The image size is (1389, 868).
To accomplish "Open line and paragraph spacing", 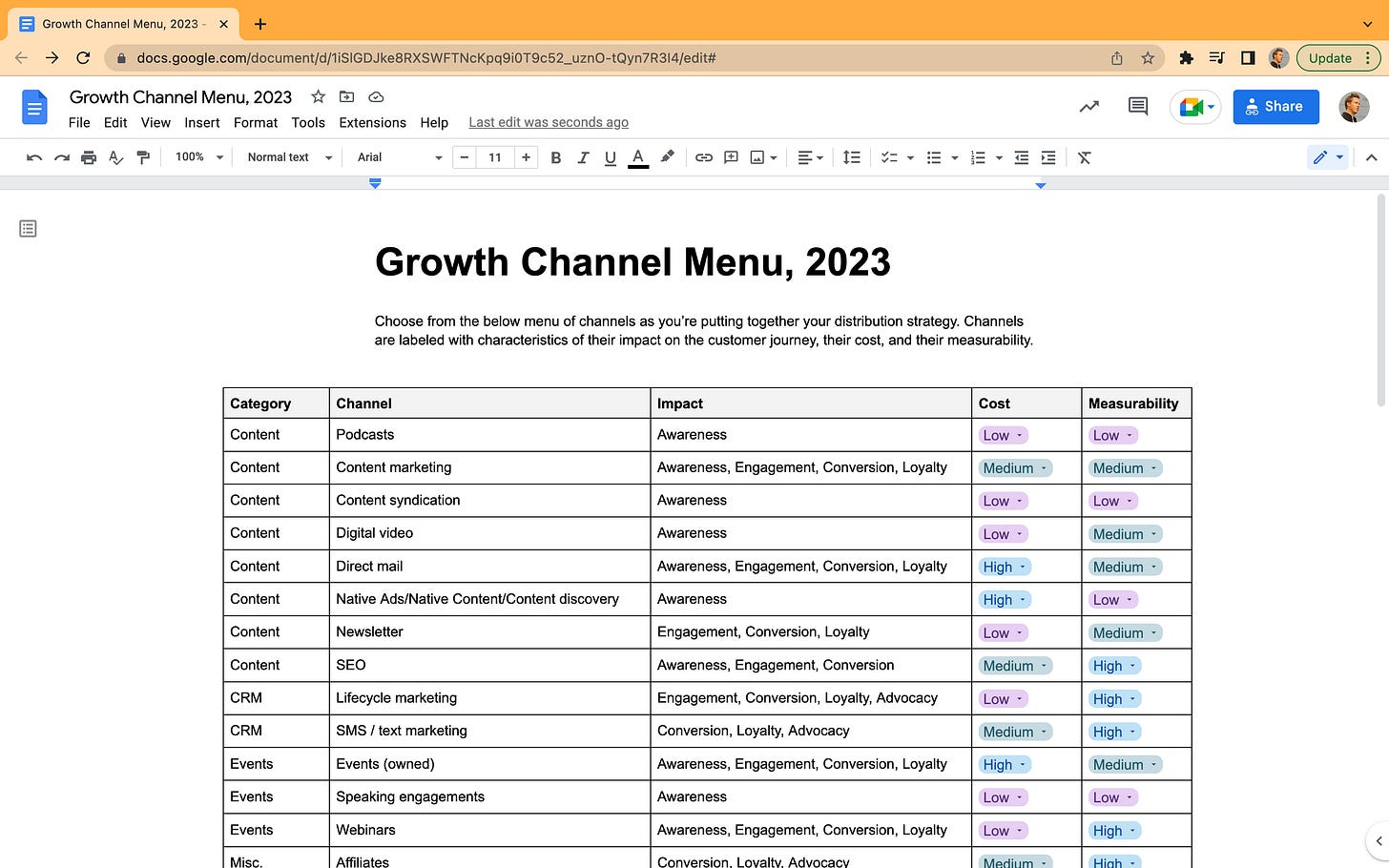I will click(852, 157).
